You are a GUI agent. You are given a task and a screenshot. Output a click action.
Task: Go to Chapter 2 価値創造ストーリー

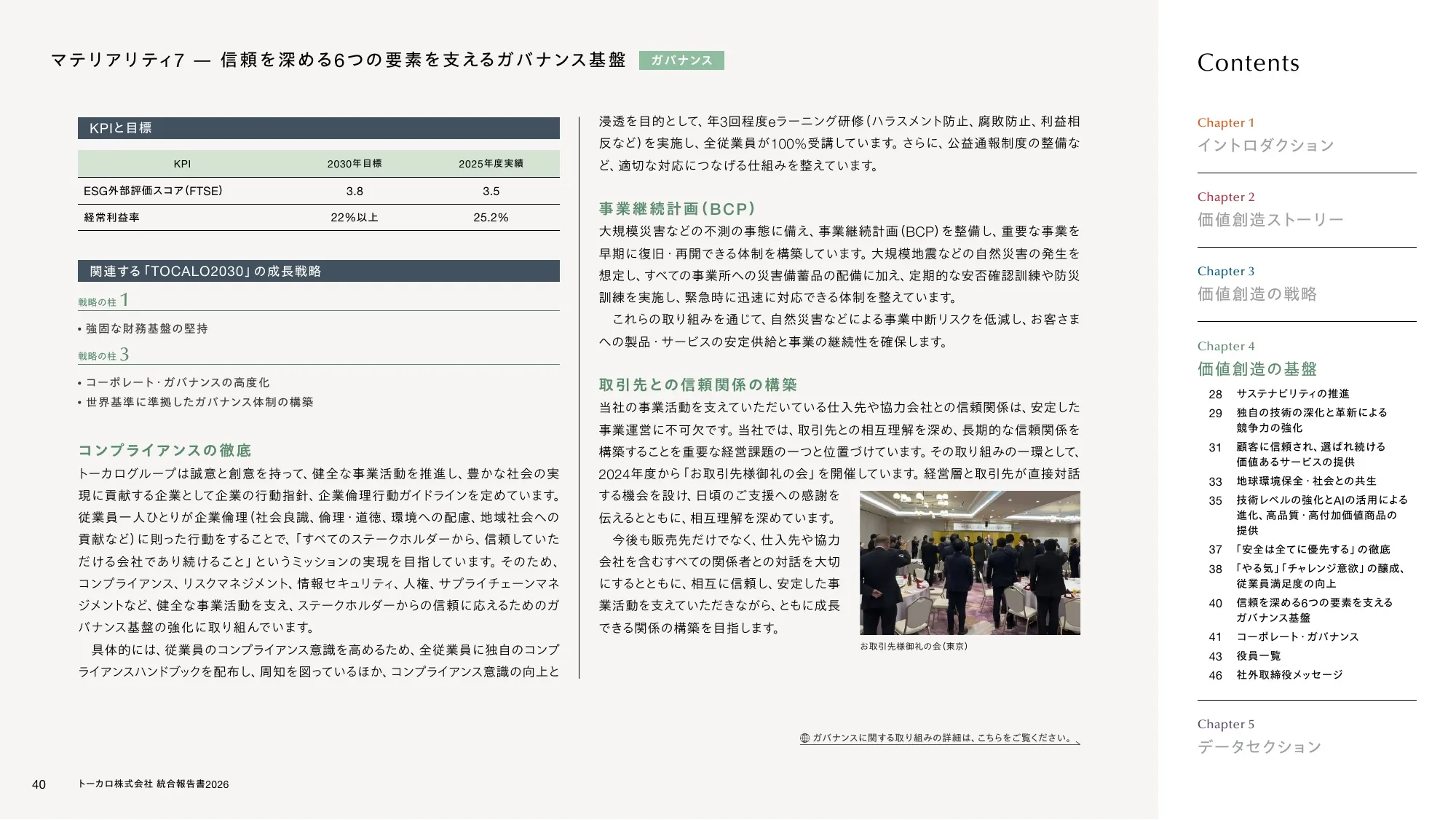pyautogui.click(x=1270, y=209)
